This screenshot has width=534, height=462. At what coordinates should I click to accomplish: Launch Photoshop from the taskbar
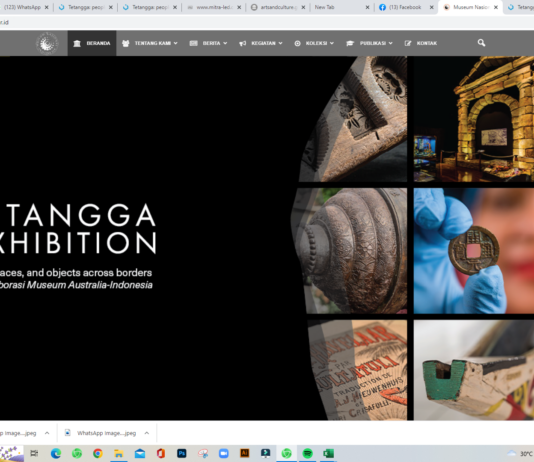(x=182, y=453)
